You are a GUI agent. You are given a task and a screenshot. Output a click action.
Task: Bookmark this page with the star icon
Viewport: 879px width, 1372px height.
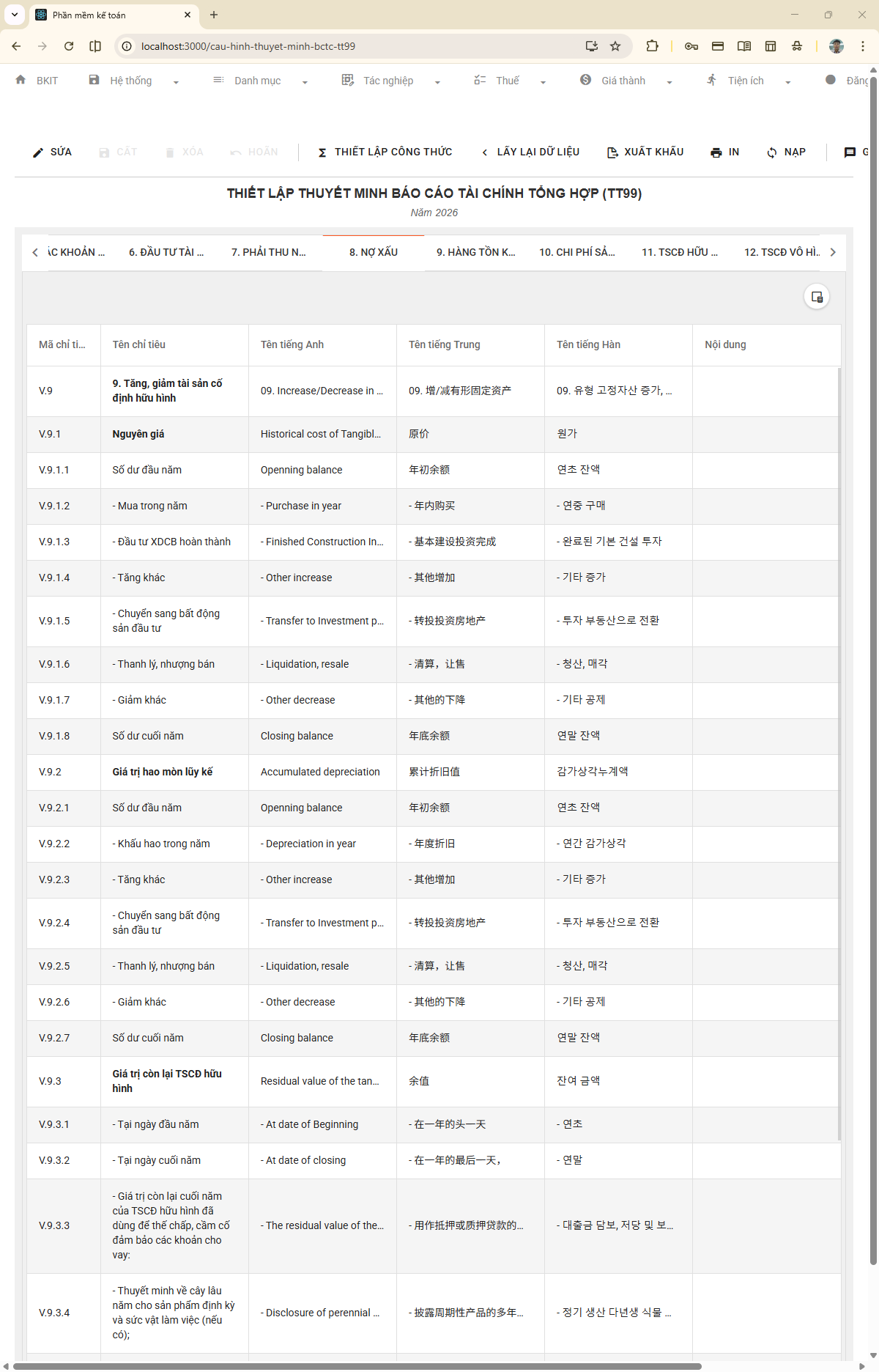tap(615, 46)
